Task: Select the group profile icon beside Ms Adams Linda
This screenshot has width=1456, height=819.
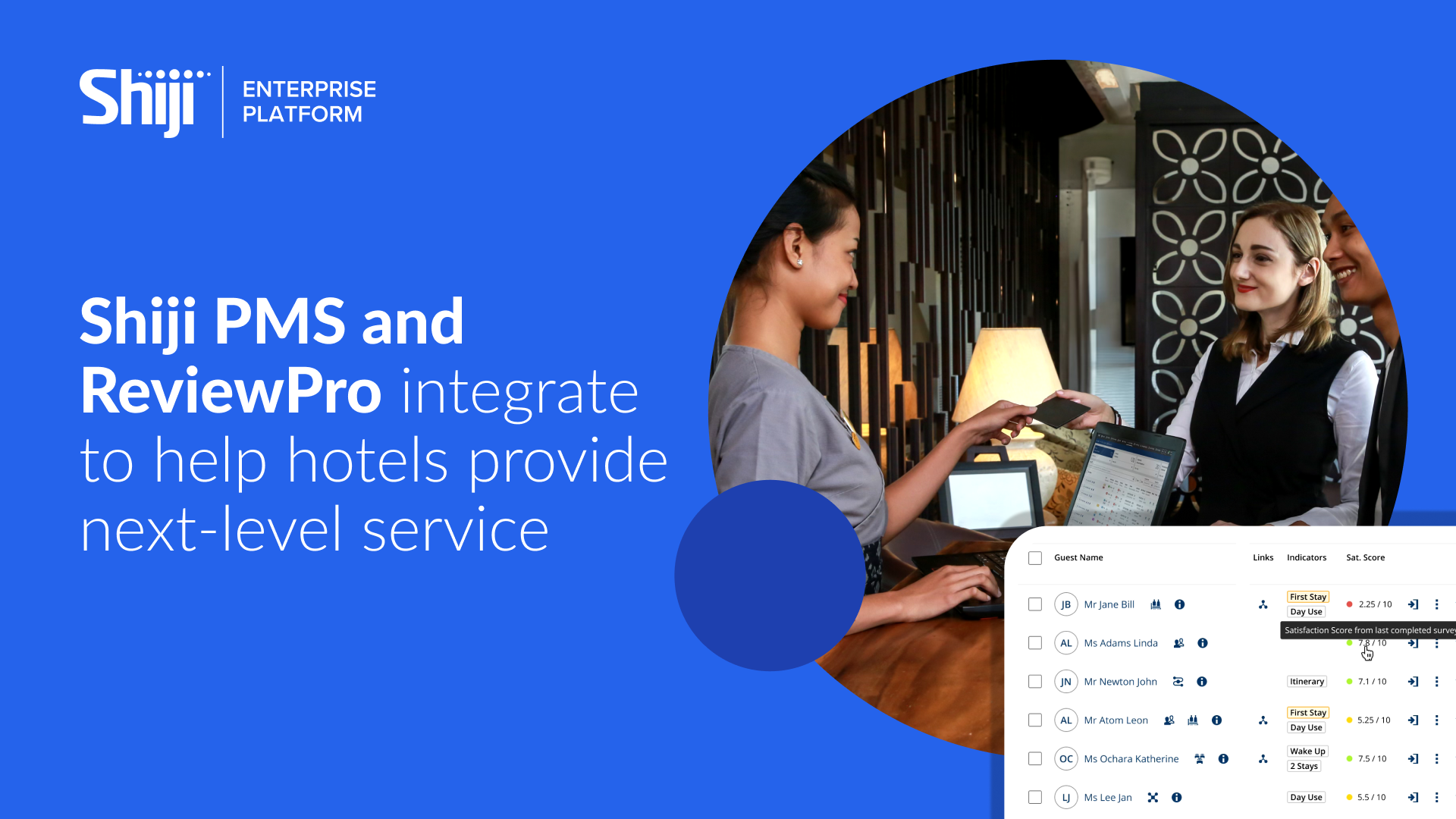Action: click(x=1178, y=643)
